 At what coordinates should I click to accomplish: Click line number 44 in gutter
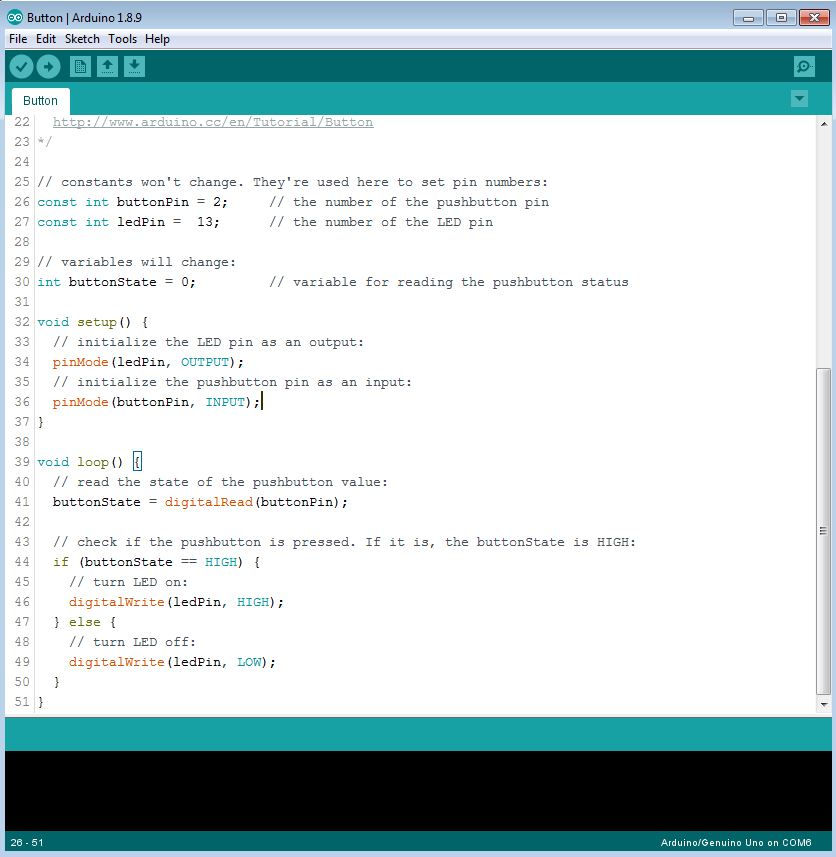22,562
